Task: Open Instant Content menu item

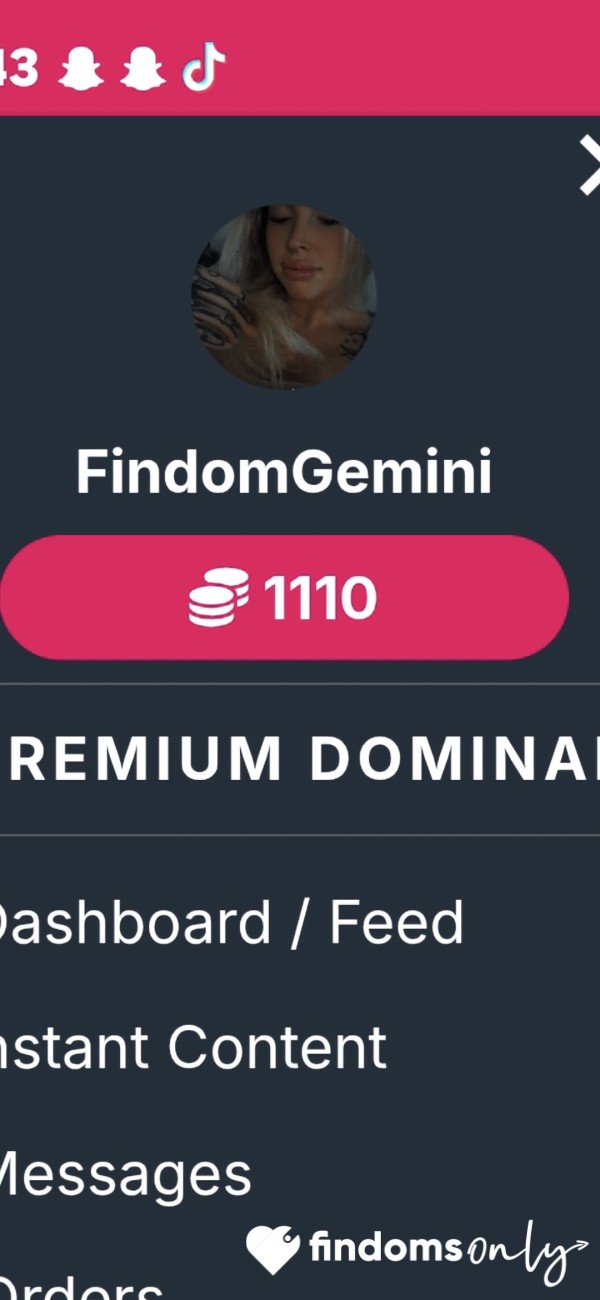Action: [x=192, y=1047]
